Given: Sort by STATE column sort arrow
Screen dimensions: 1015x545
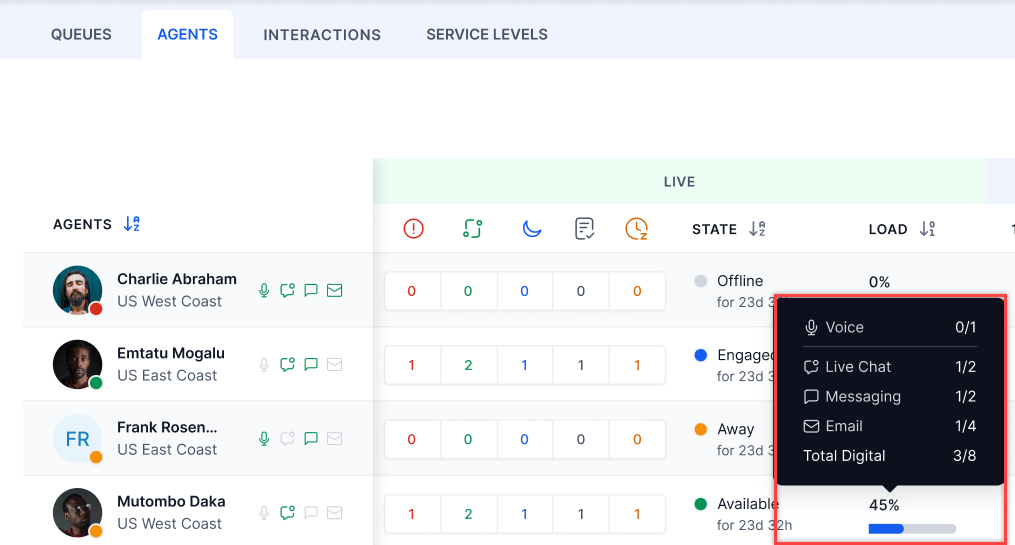Looking at the screenshot, I should [x=757, y=229].
